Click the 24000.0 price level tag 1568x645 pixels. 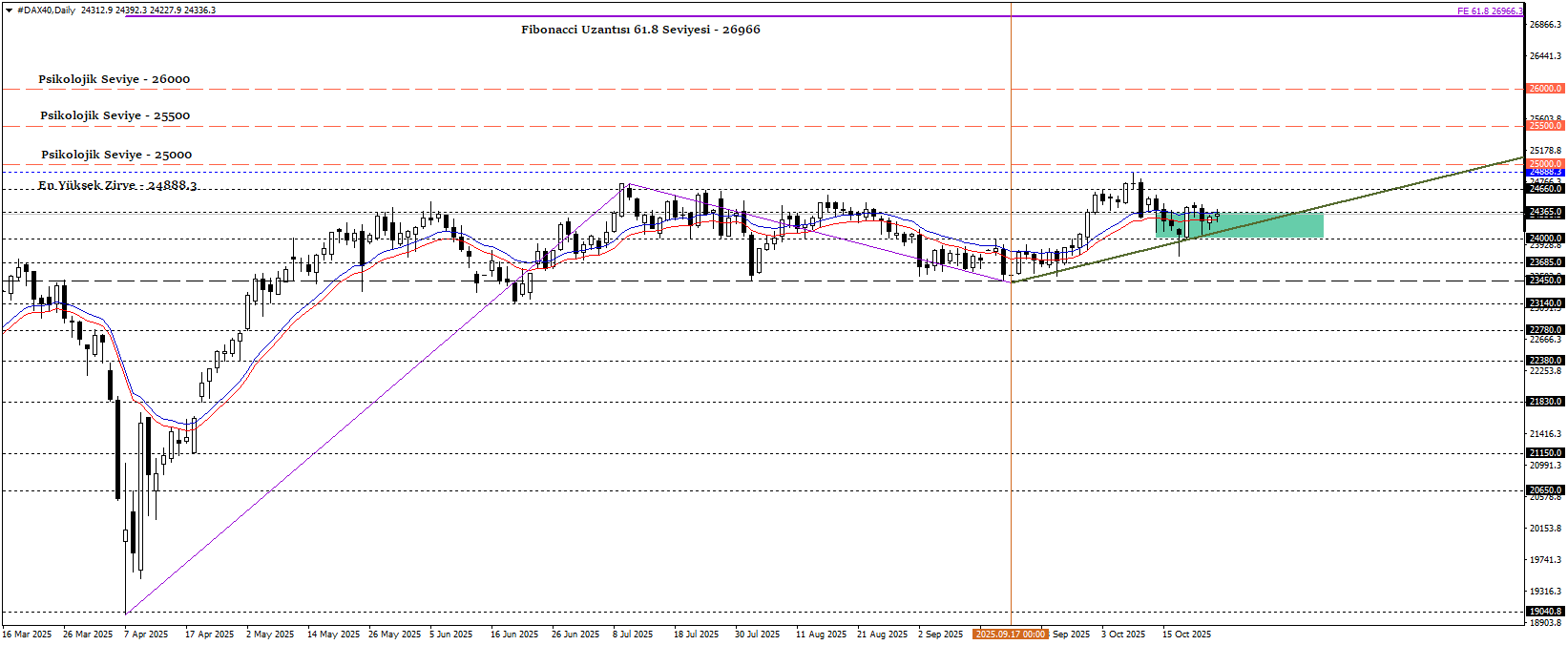(x=1545, y=239)
